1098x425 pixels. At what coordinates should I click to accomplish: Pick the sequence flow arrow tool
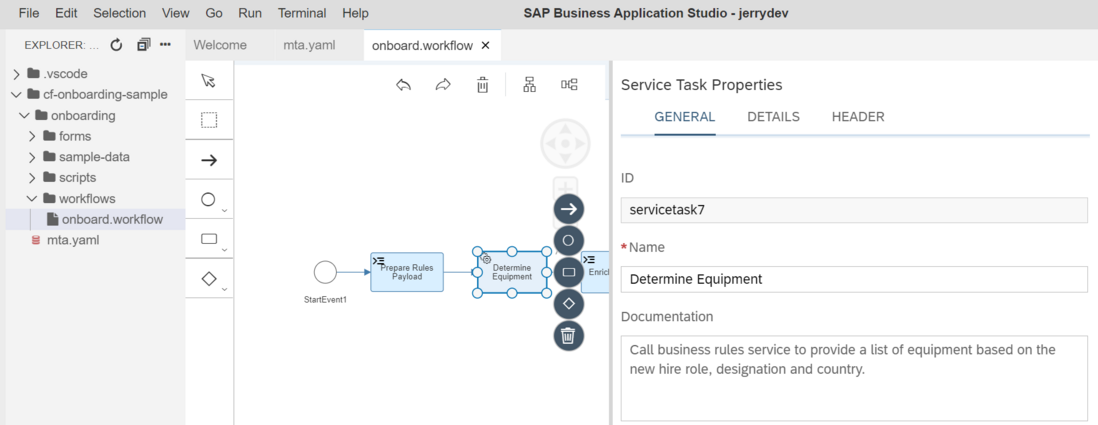coord(209,160)
